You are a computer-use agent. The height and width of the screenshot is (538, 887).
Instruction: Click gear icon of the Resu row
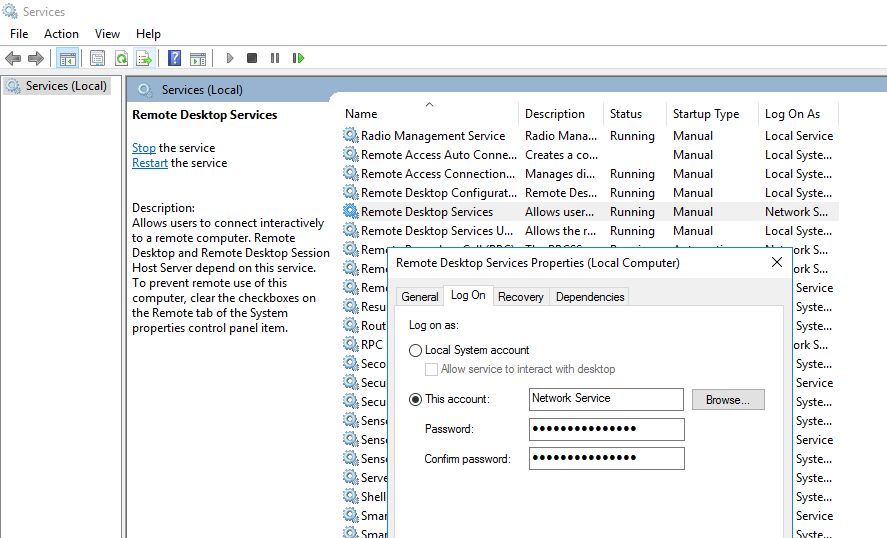351,307
